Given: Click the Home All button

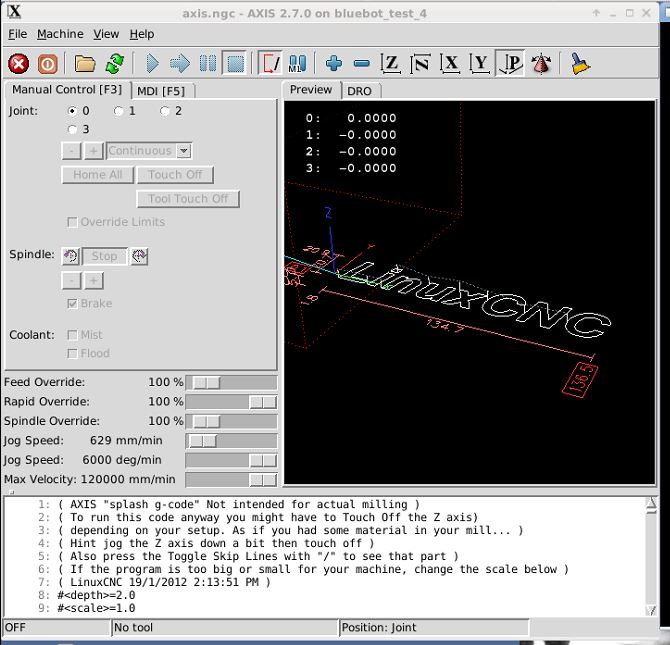Looking at the screenshot, I should (98, 174).
